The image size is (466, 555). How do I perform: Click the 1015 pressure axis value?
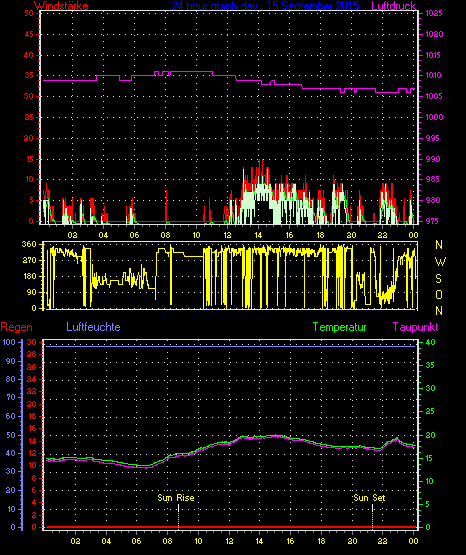[x=433, y=55]
